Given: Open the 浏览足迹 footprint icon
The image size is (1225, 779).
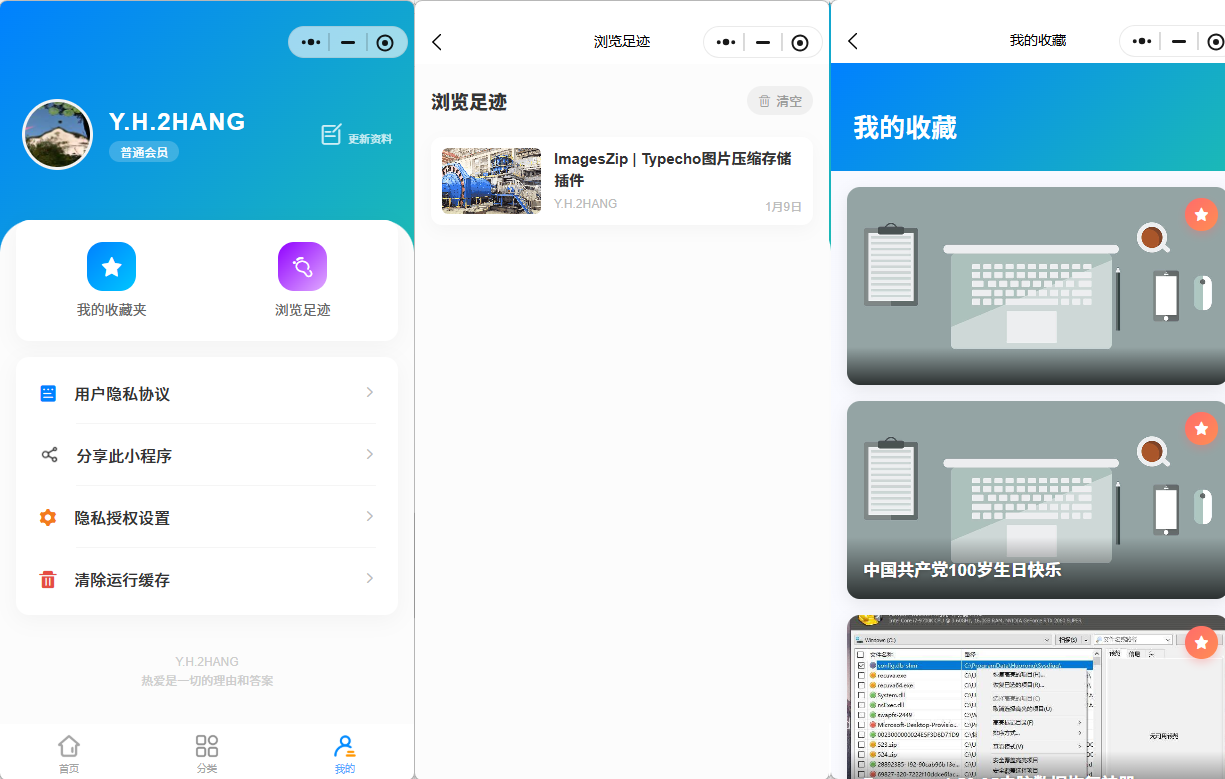Looking at the screenshot, I should tap(302, 266).
